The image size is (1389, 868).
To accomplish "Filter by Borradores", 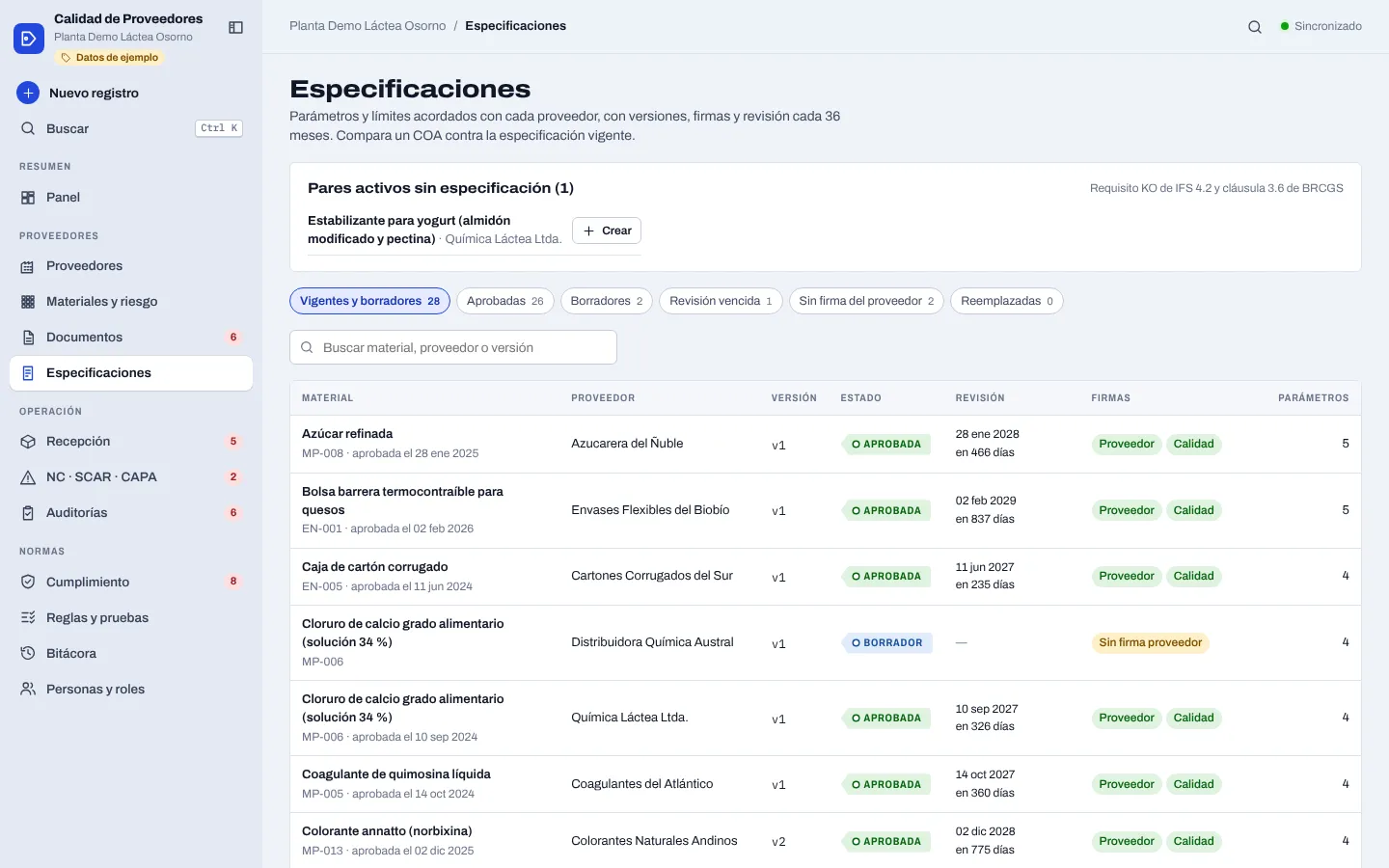I will tap(607, 301).
